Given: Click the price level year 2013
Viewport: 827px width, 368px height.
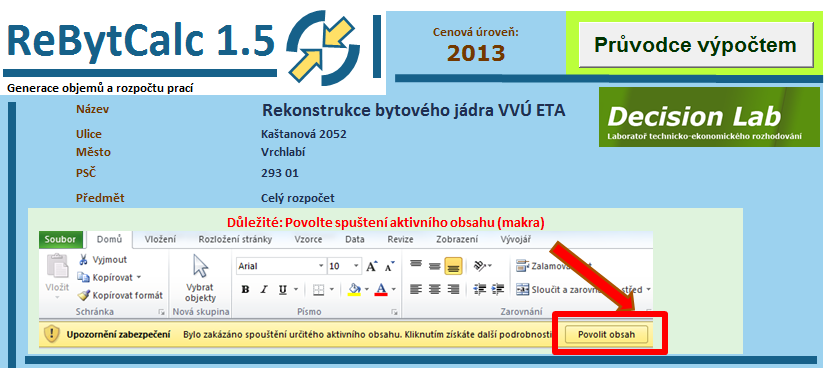Looking at the screenshot, I should 476,52.
